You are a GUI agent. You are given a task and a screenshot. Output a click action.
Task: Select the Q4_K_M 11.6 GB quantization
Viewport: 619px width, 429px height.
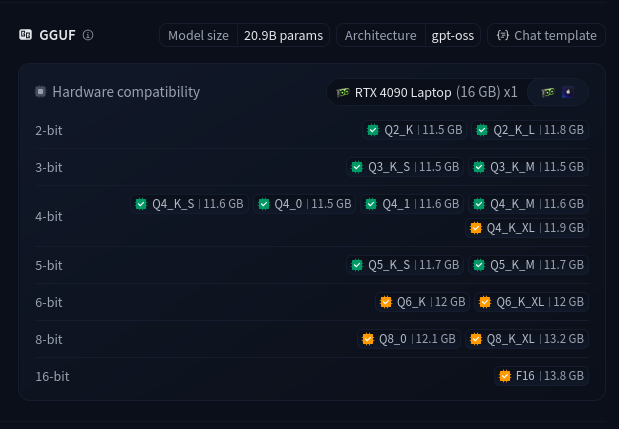(528, 204)
